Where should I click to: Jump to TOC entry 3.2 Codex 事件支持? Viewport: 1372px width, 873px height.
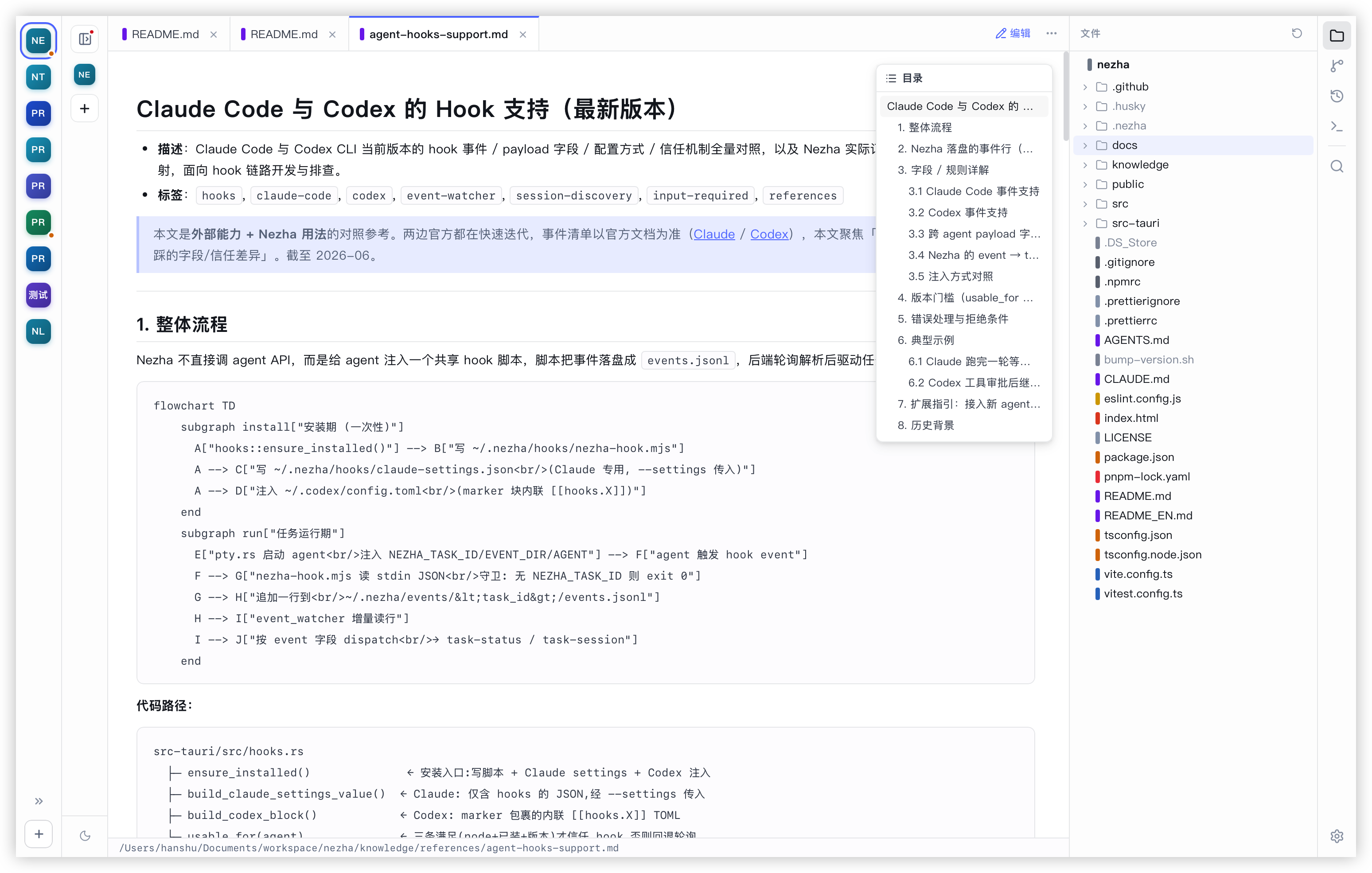[x=963, y=213]
